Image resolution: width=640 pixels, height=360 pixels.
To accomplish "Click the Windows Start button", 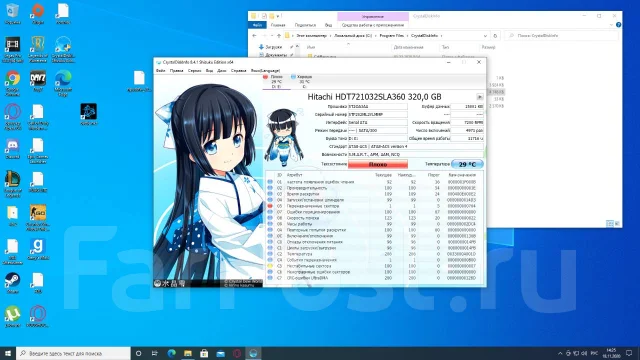I will [x=8, y=353].
